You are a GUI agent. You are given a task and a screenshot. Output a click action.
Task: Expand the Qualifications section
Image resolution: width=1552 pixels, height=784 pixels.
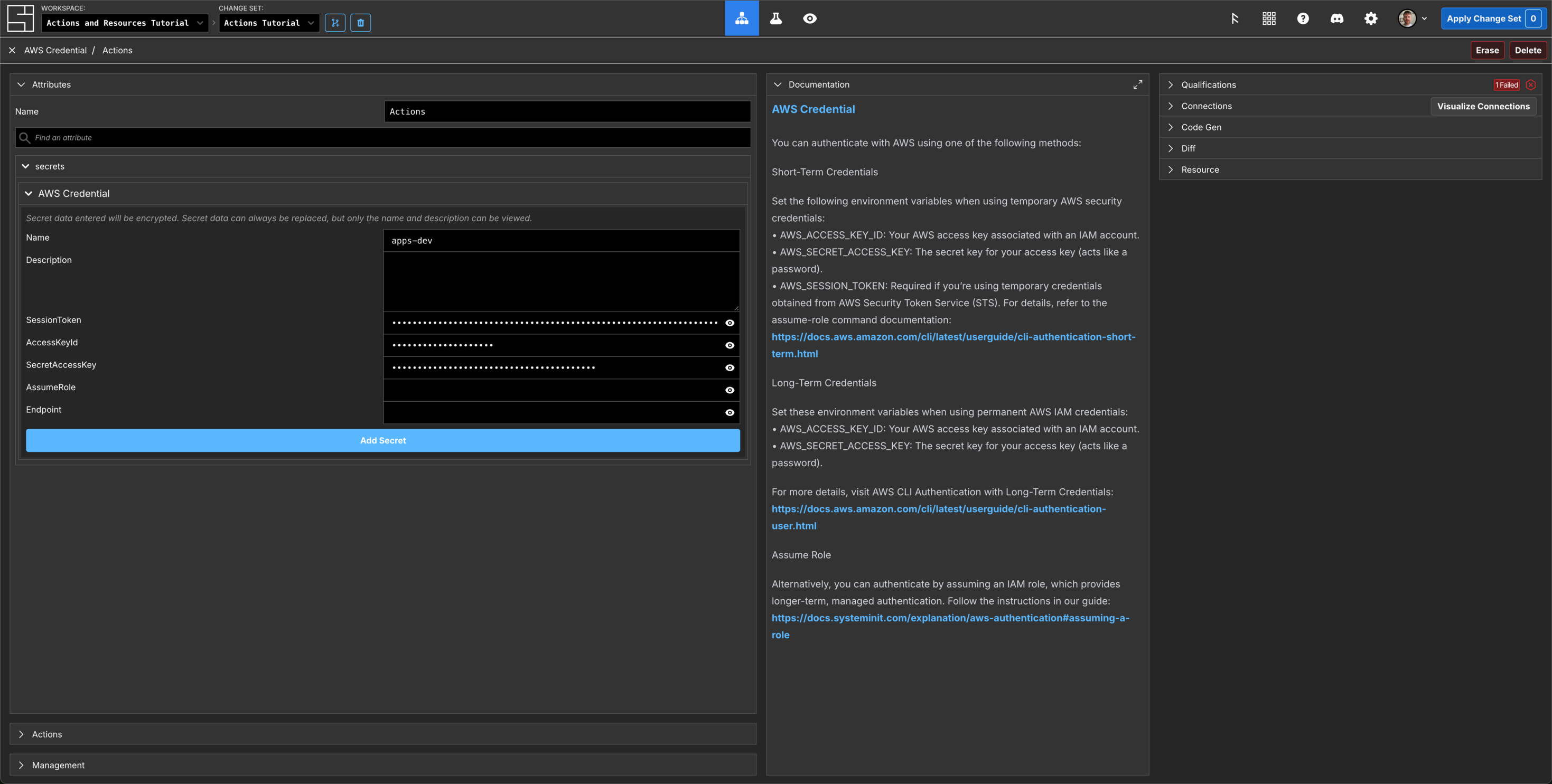(x=1171, y=85)
